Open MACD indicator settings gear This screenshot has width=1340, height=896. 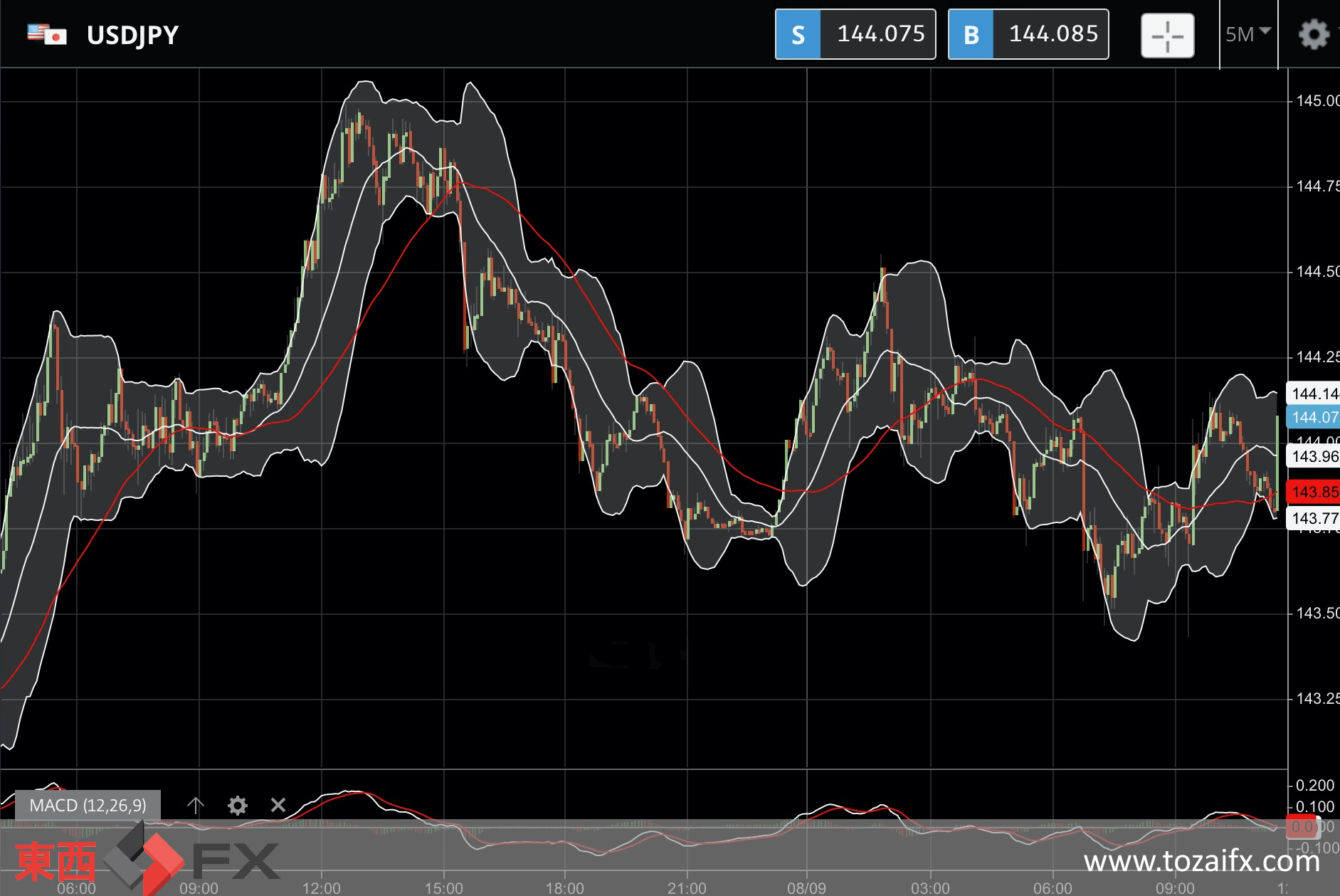[237, 805]
